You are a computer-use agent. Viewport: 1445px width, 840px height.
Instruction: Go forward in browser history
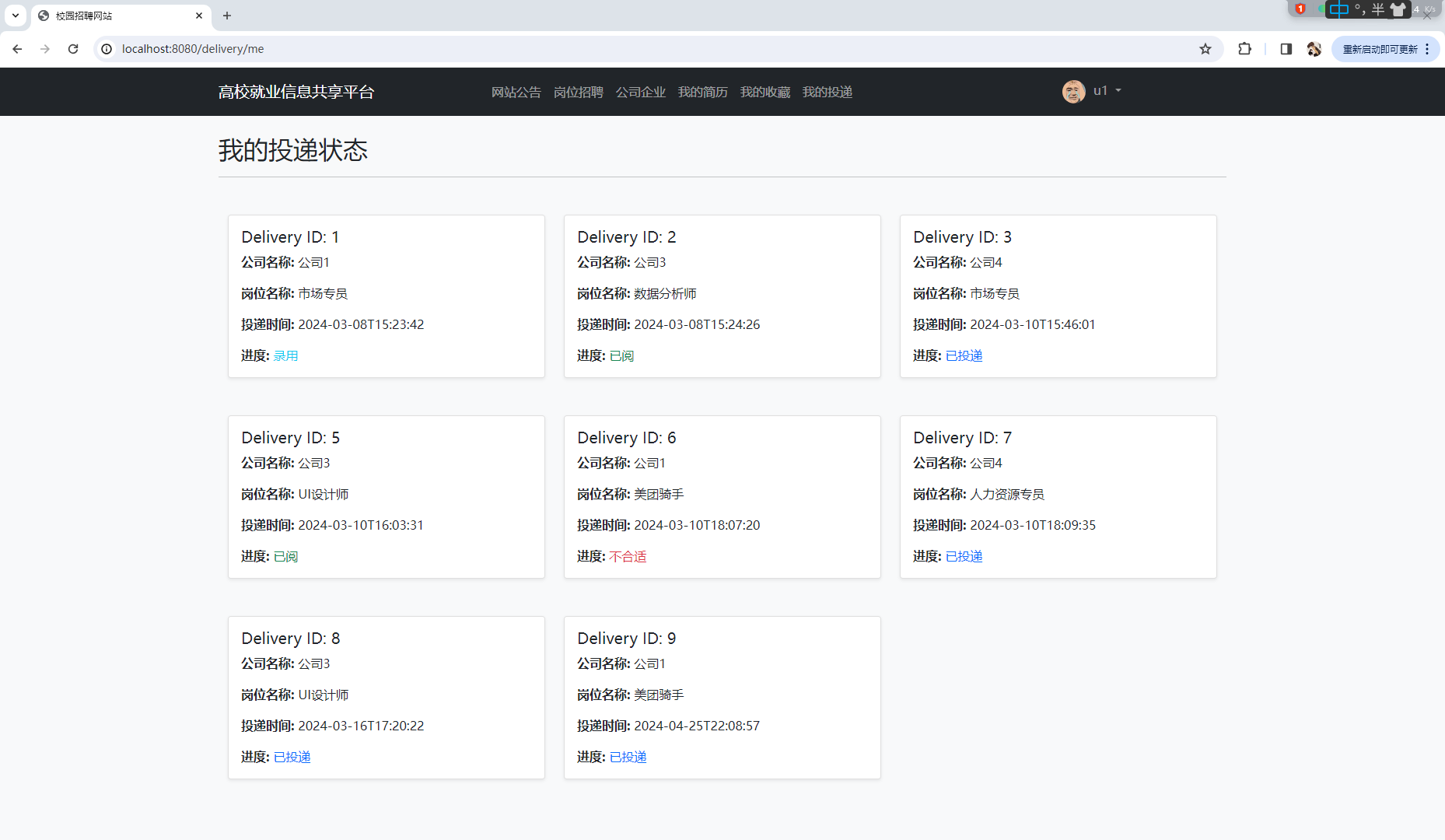click(x=45, y=49)
